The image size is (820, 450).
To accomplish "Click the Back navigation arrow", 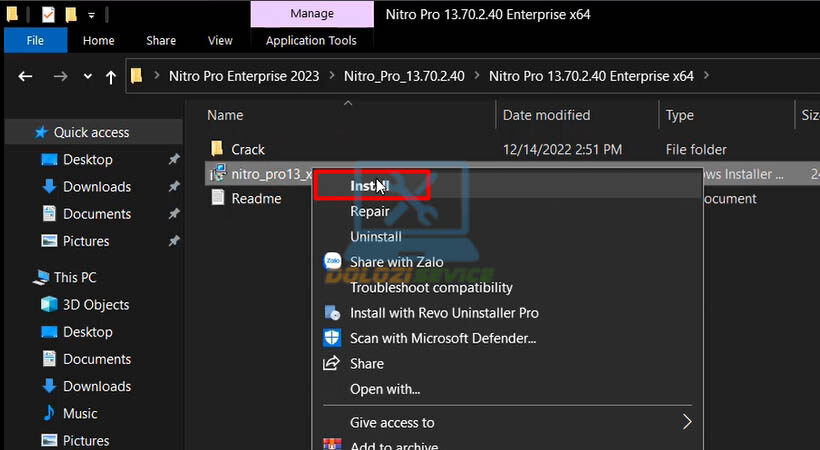I will pos(26,77).
